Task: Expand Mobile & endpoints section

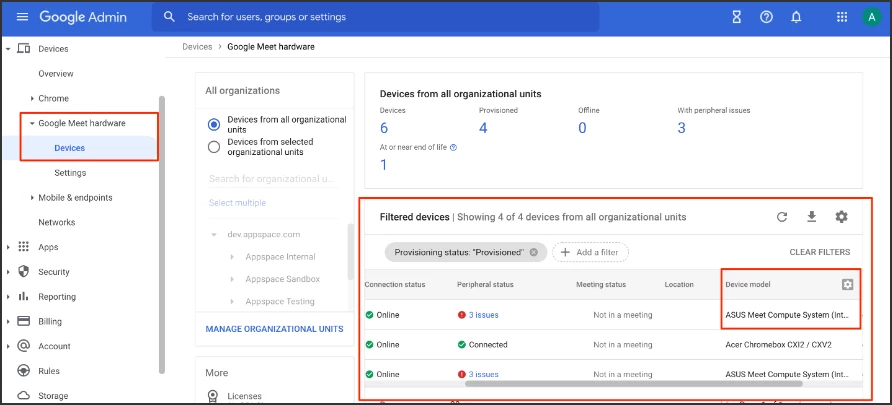Action: click(x=32, y=197)
